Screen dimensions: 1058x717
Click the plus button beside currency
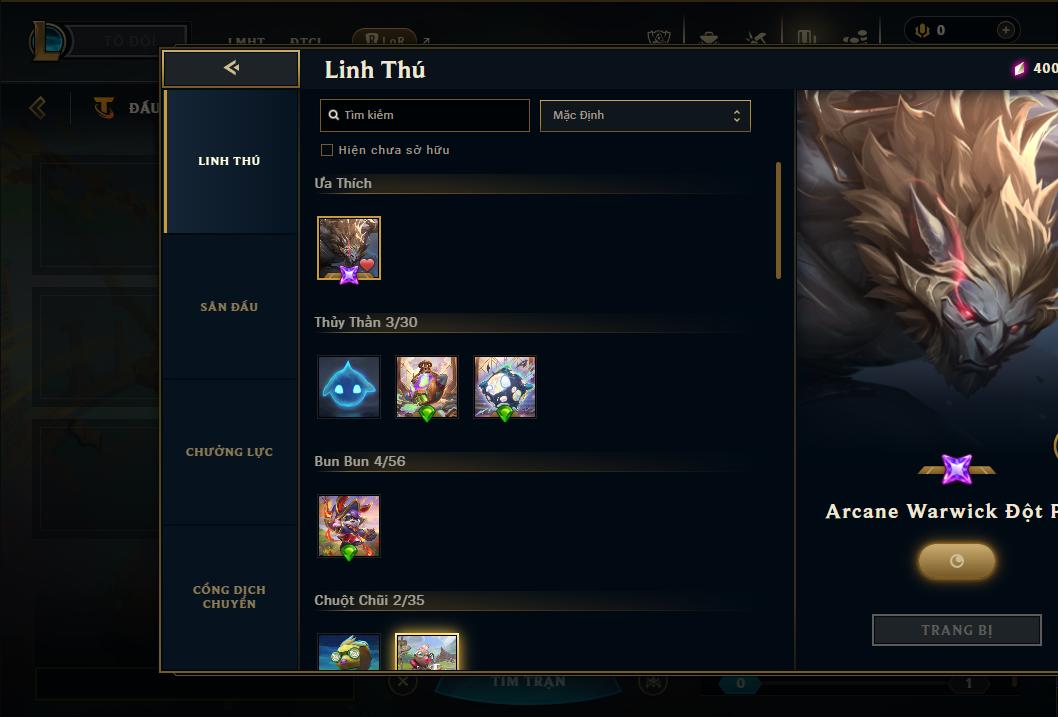[x=1005, y=30]
